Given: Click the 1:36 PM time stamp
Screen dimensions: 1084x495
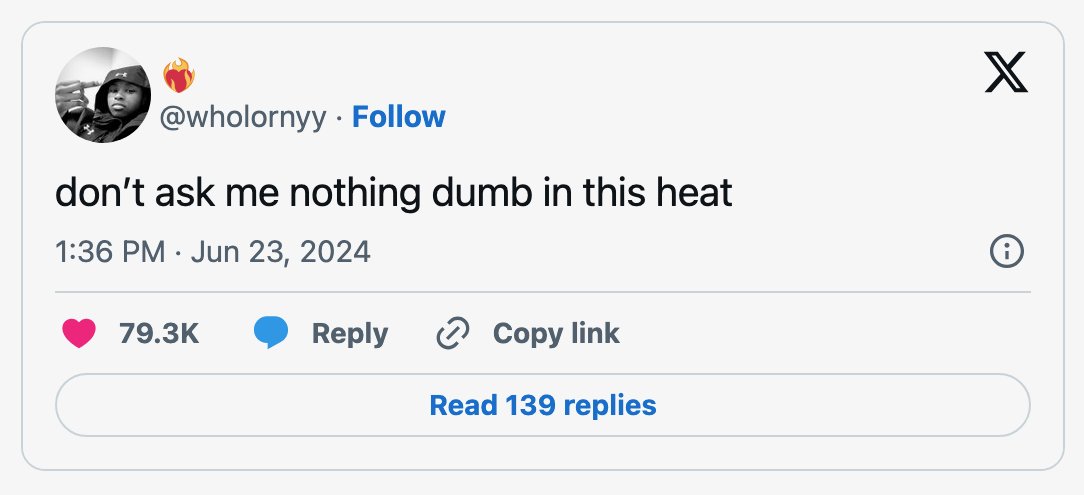Looking at the screenshot, I should pos(111,252).
